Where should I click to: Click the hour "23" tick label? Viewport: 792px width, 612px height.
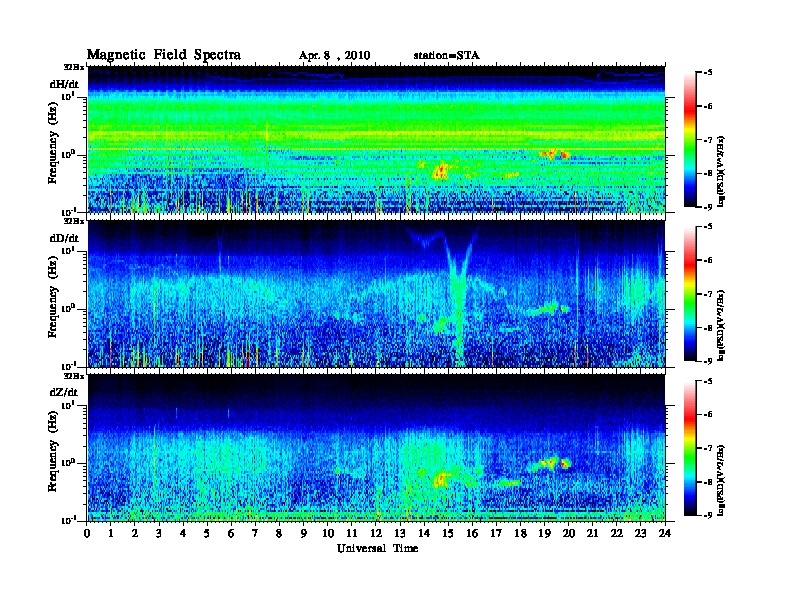(x=641, y=534)
